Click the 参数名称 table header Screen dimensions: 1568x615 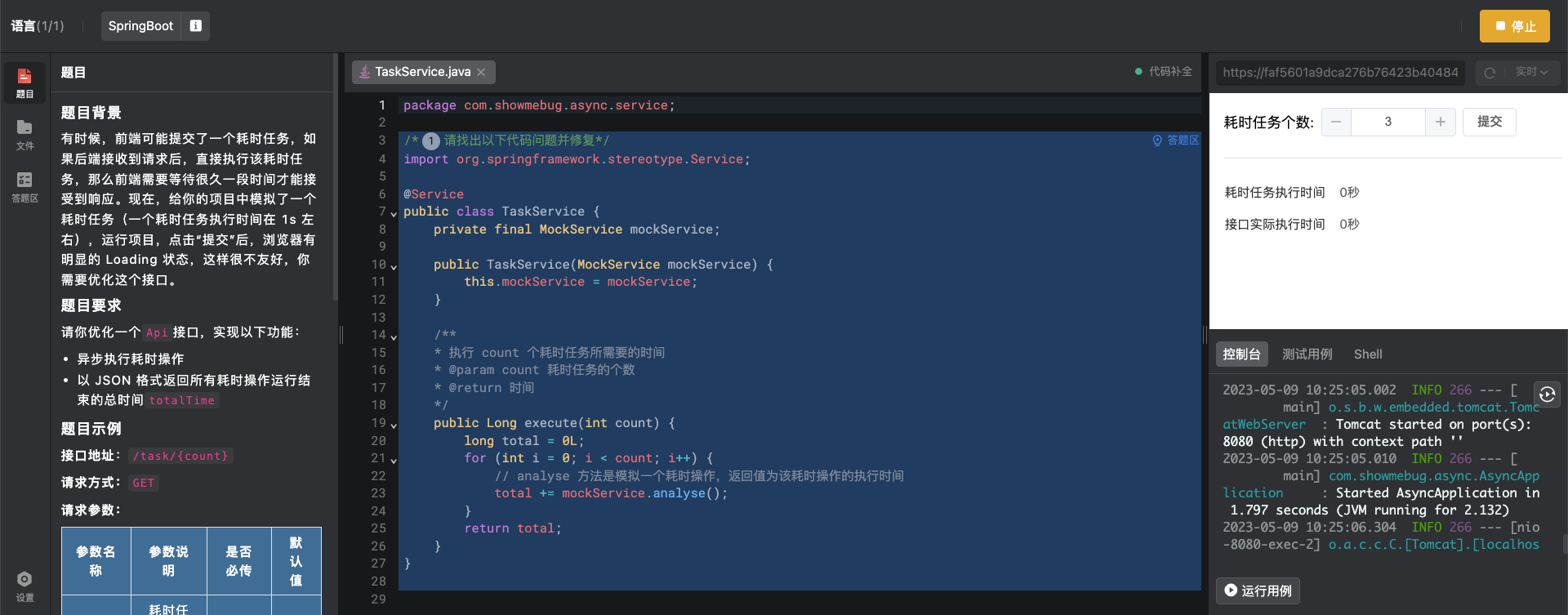coord(96,561)
